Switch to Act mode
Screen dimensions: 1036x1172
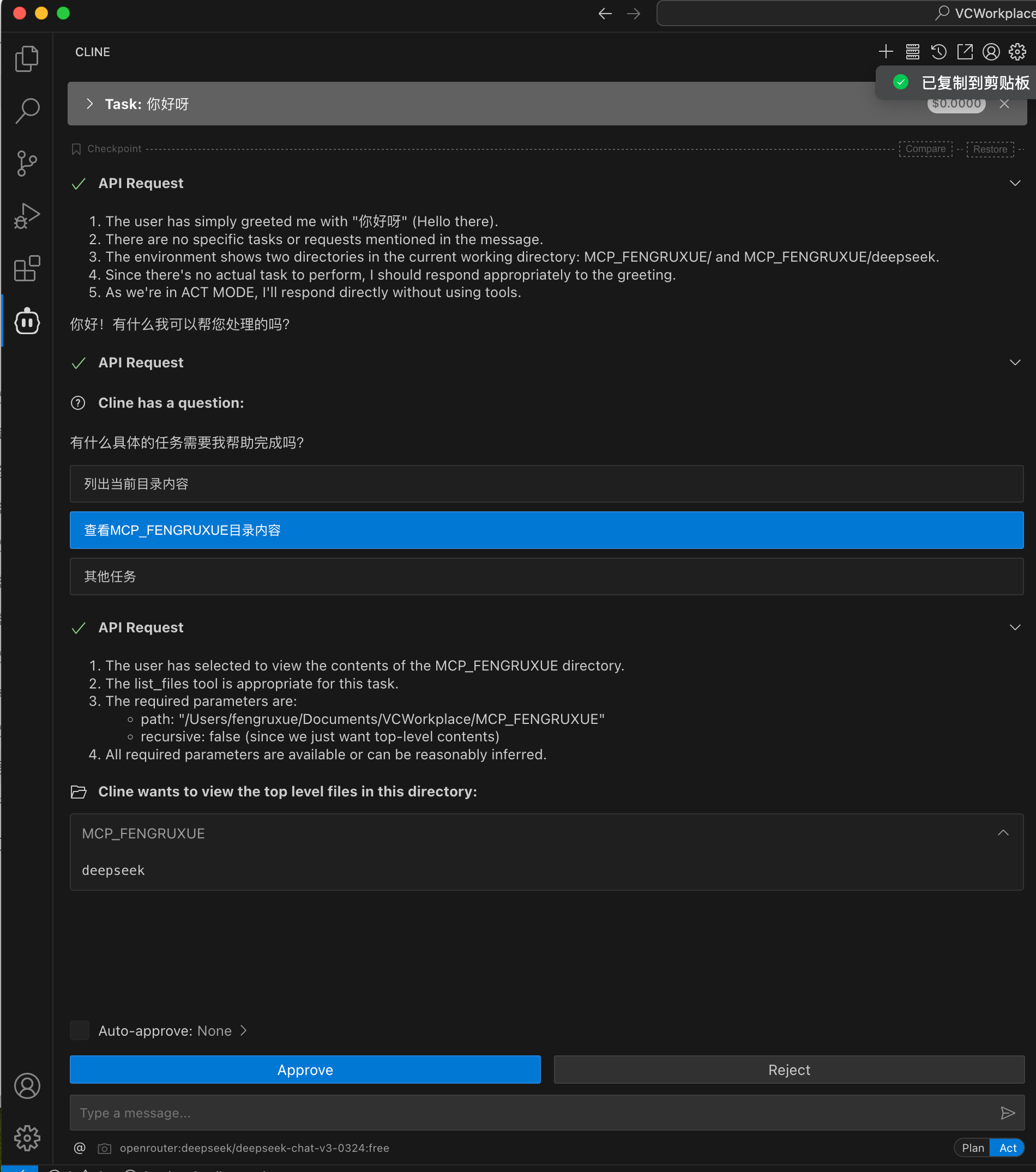coord(1007,1147)
